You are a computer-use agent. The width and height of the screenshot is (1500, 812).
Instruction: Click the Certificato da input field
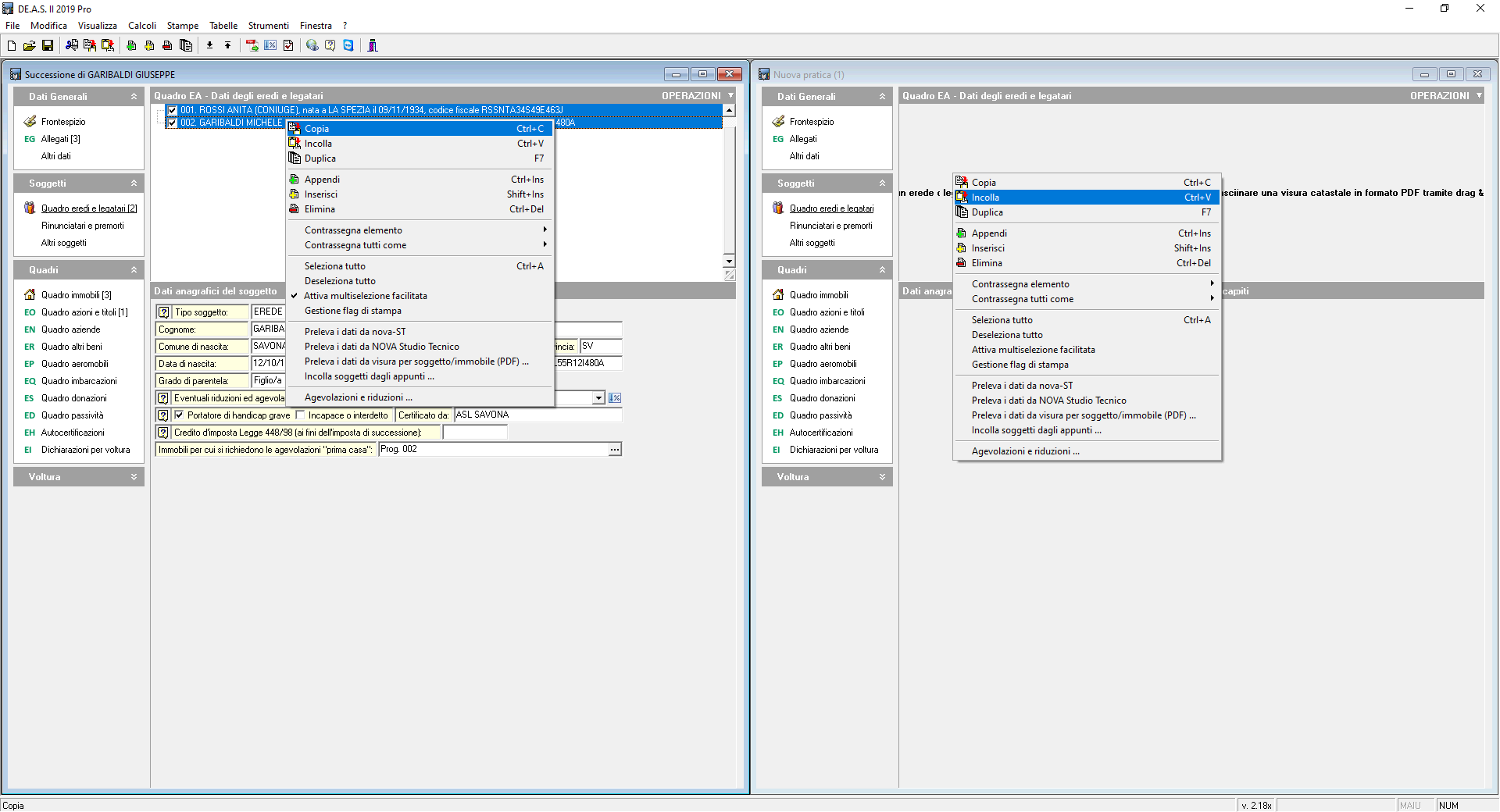537,415
